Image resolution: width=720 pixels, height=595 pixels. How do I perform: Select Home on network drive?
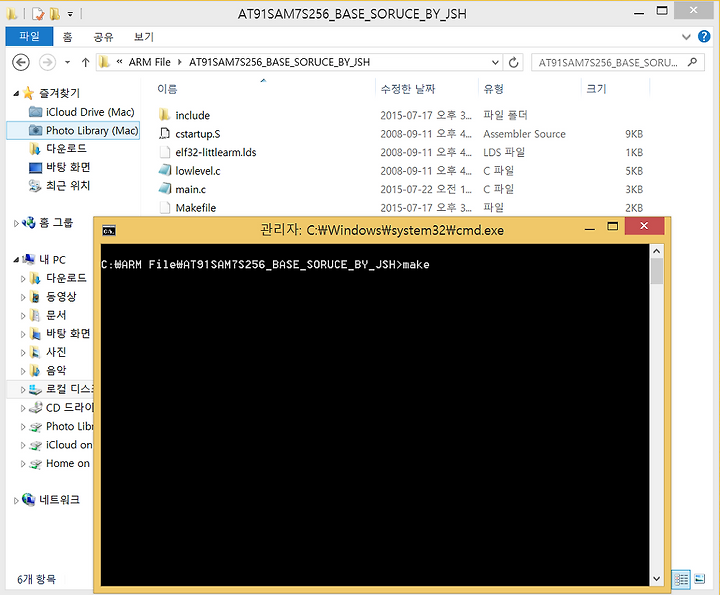click(68, 463)
